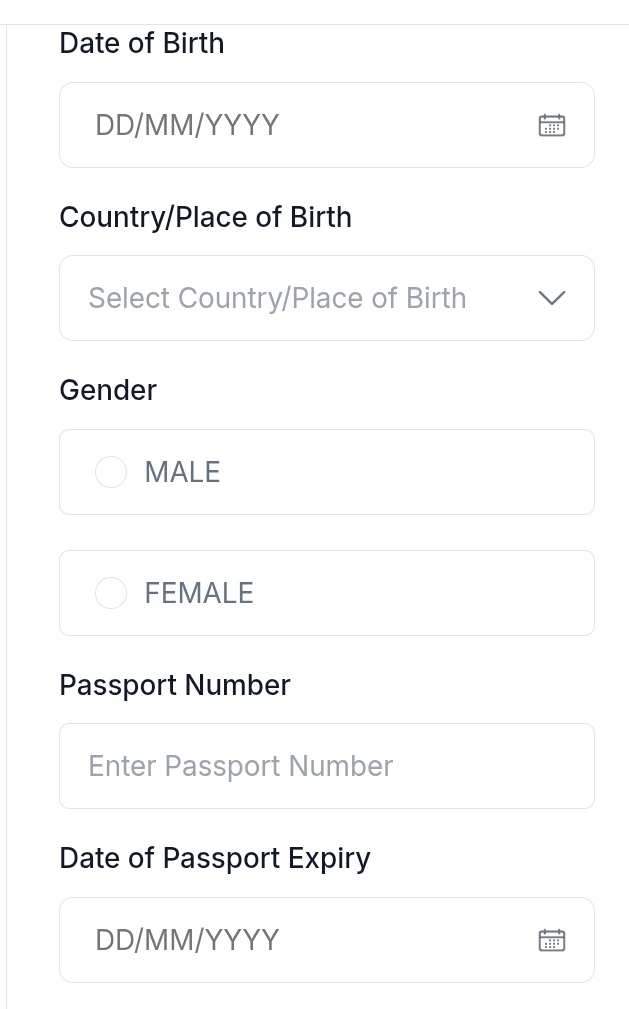Click the "Enter Passport Number" placeholder text

(240, 766)
